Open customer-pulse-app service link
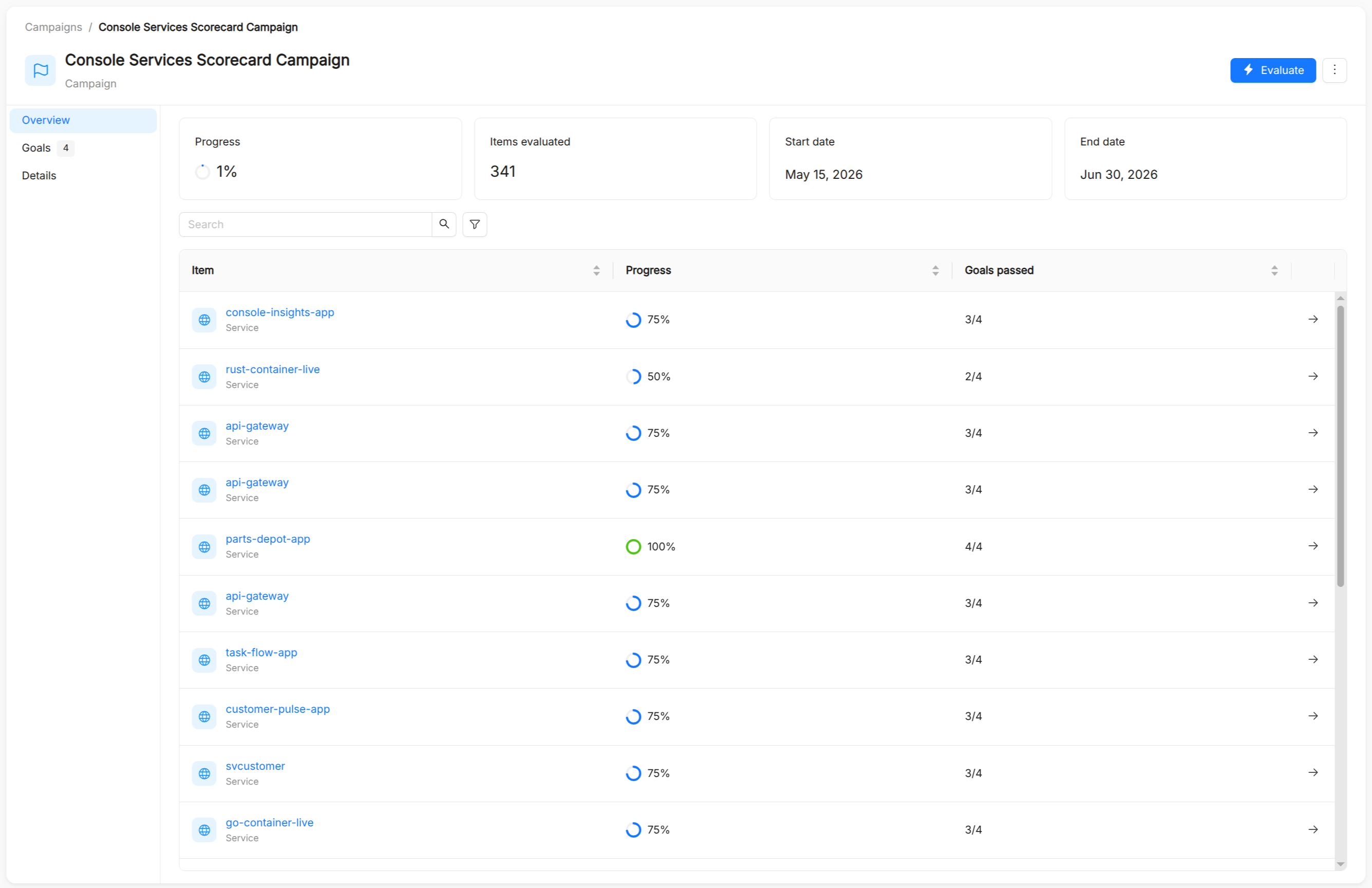 pos(278,709)
